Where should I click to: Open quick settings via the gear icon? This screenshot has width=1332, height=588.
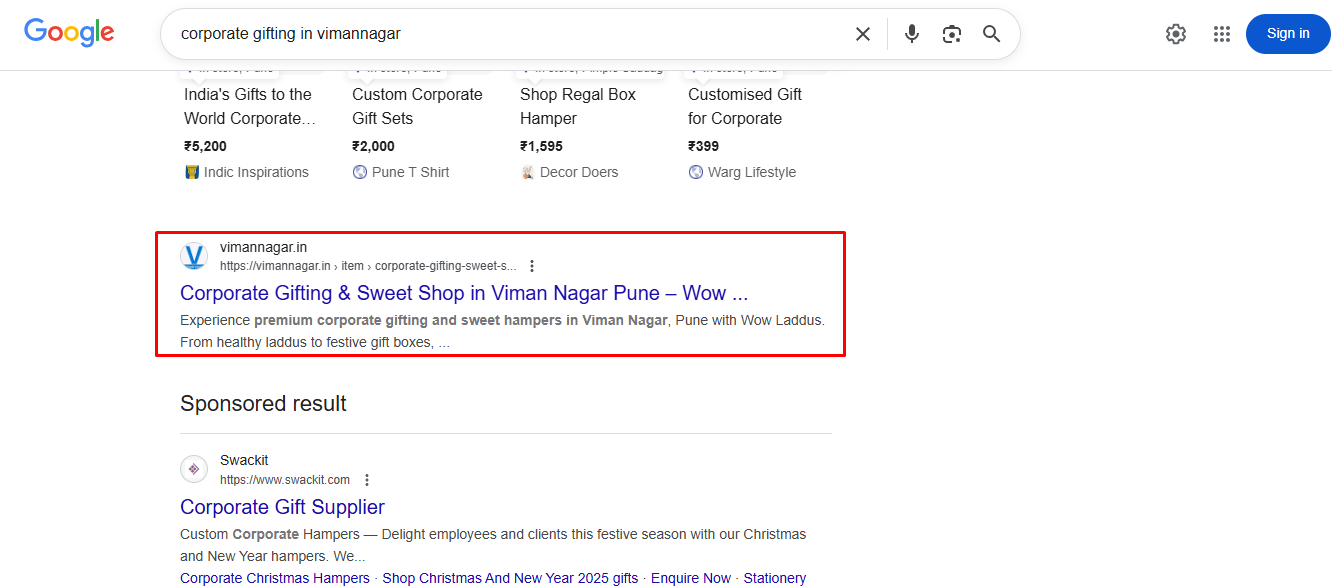(x=1175, y=33)
